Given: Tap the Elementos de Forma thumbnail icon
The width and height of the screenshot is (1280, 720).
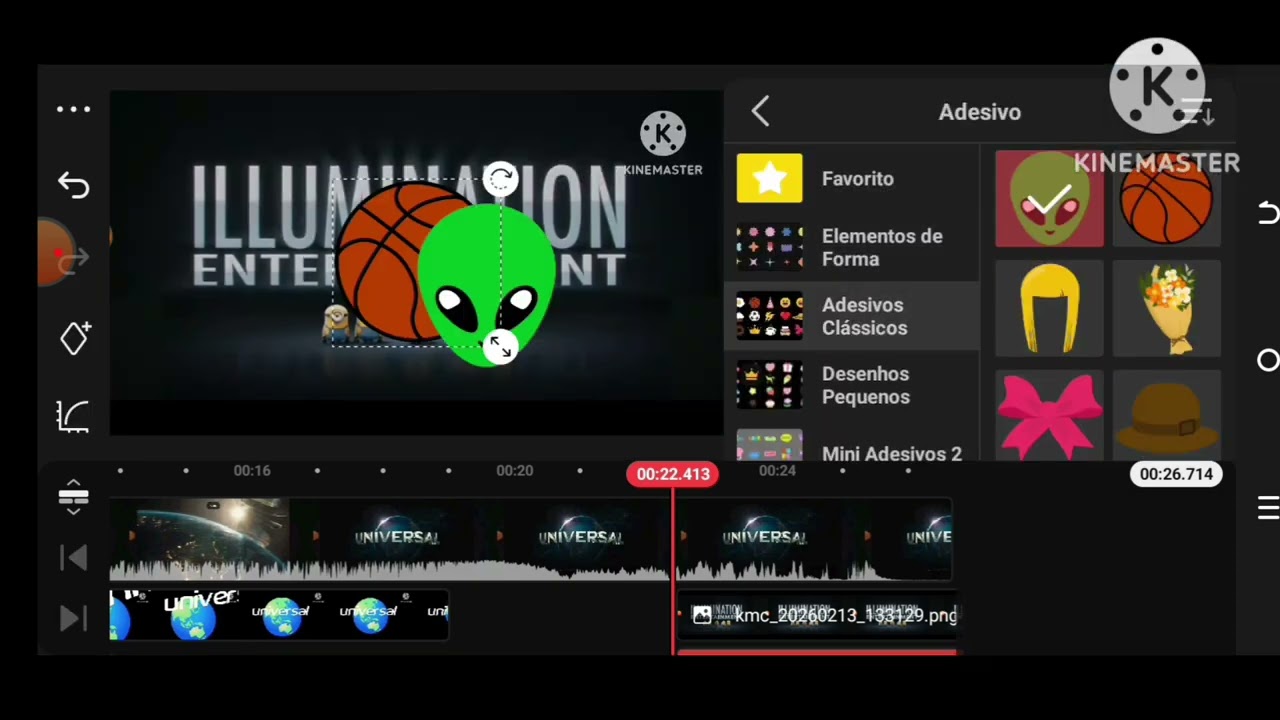Looking at the screenshot, I should tap(769, 247).
